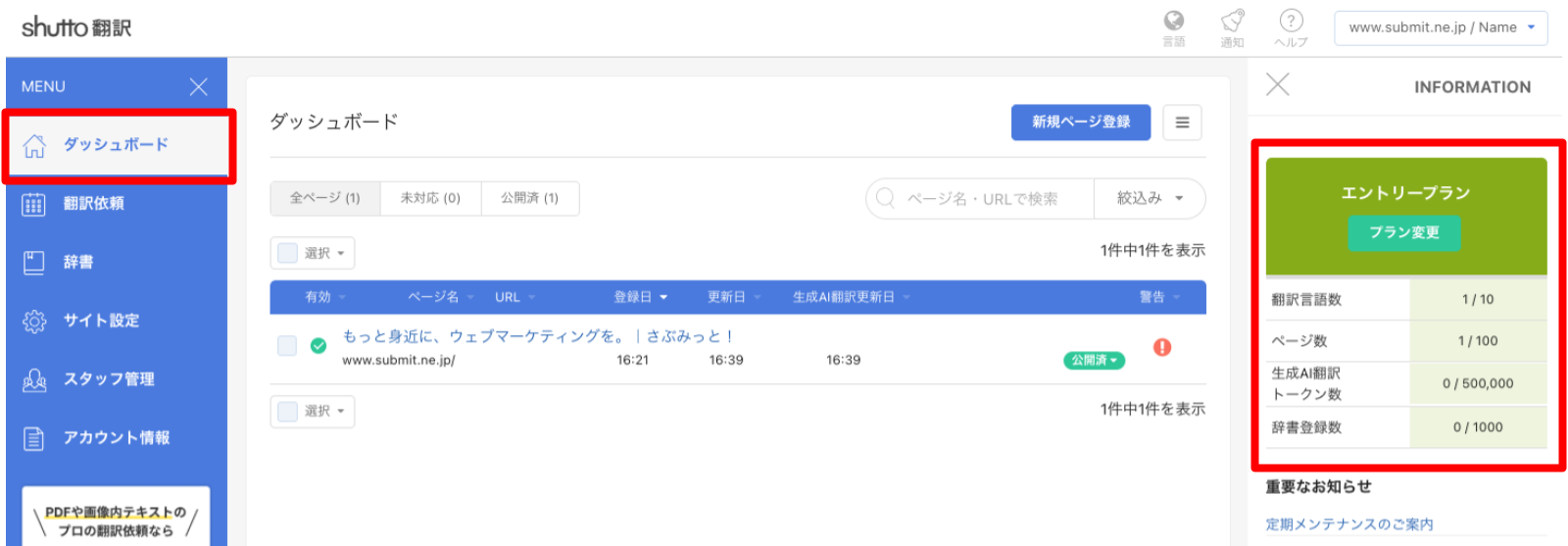Open the 公開済 status dropdown badge
The image size is (1568, 546).
1094,361
